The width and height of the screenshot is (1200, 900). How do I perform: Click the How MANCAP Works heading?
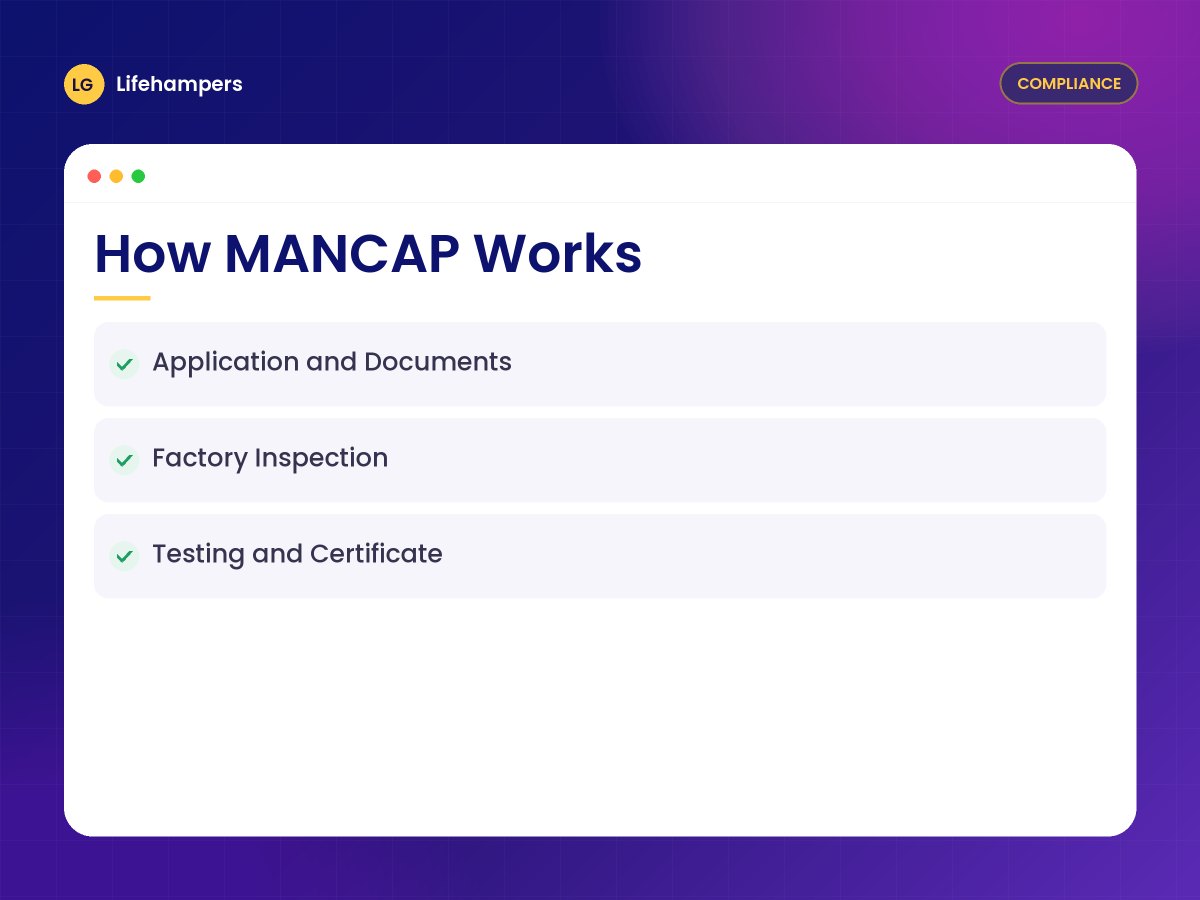[368, 254]
